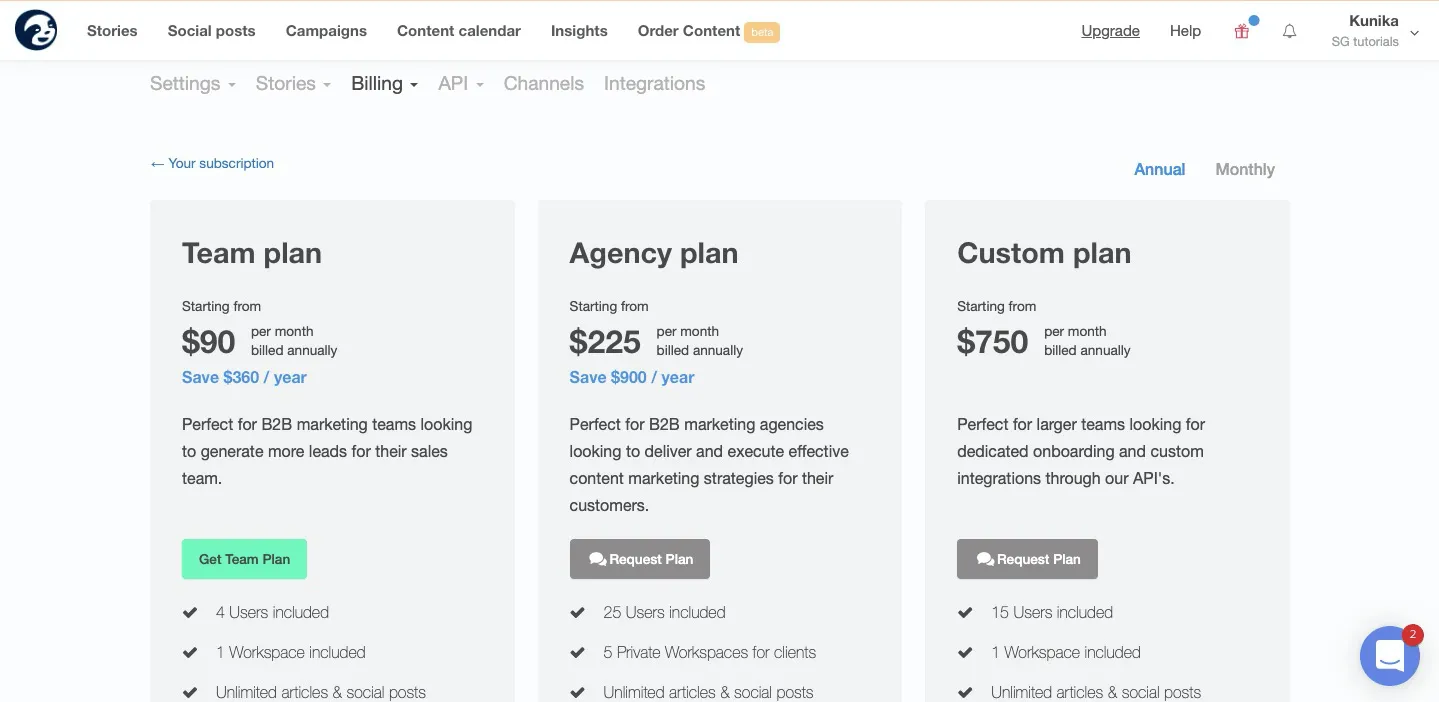
Task: Go to the Content calendar tab
Action: (459, 31)
